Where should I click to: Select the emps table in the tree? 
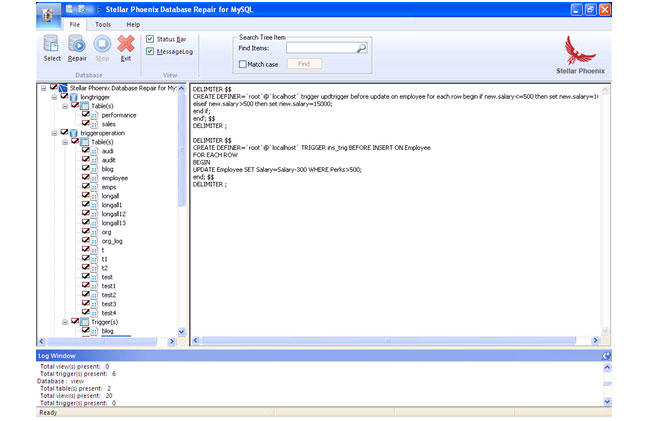(109, 187)
